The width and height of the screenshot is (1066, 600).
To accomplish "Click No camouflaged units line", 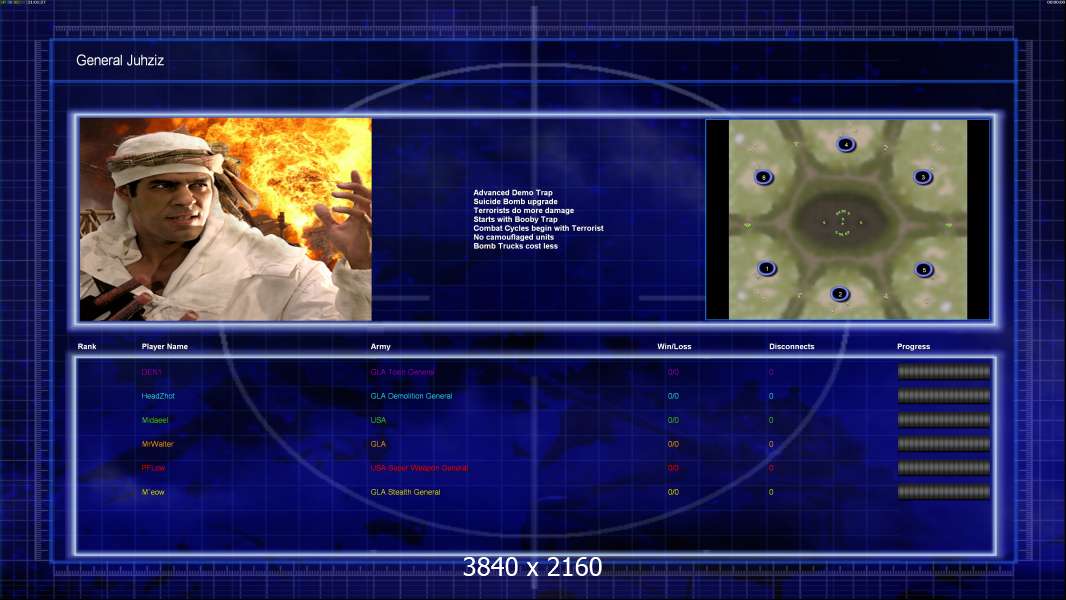I will pyautogui.click(x=513, y=237).
